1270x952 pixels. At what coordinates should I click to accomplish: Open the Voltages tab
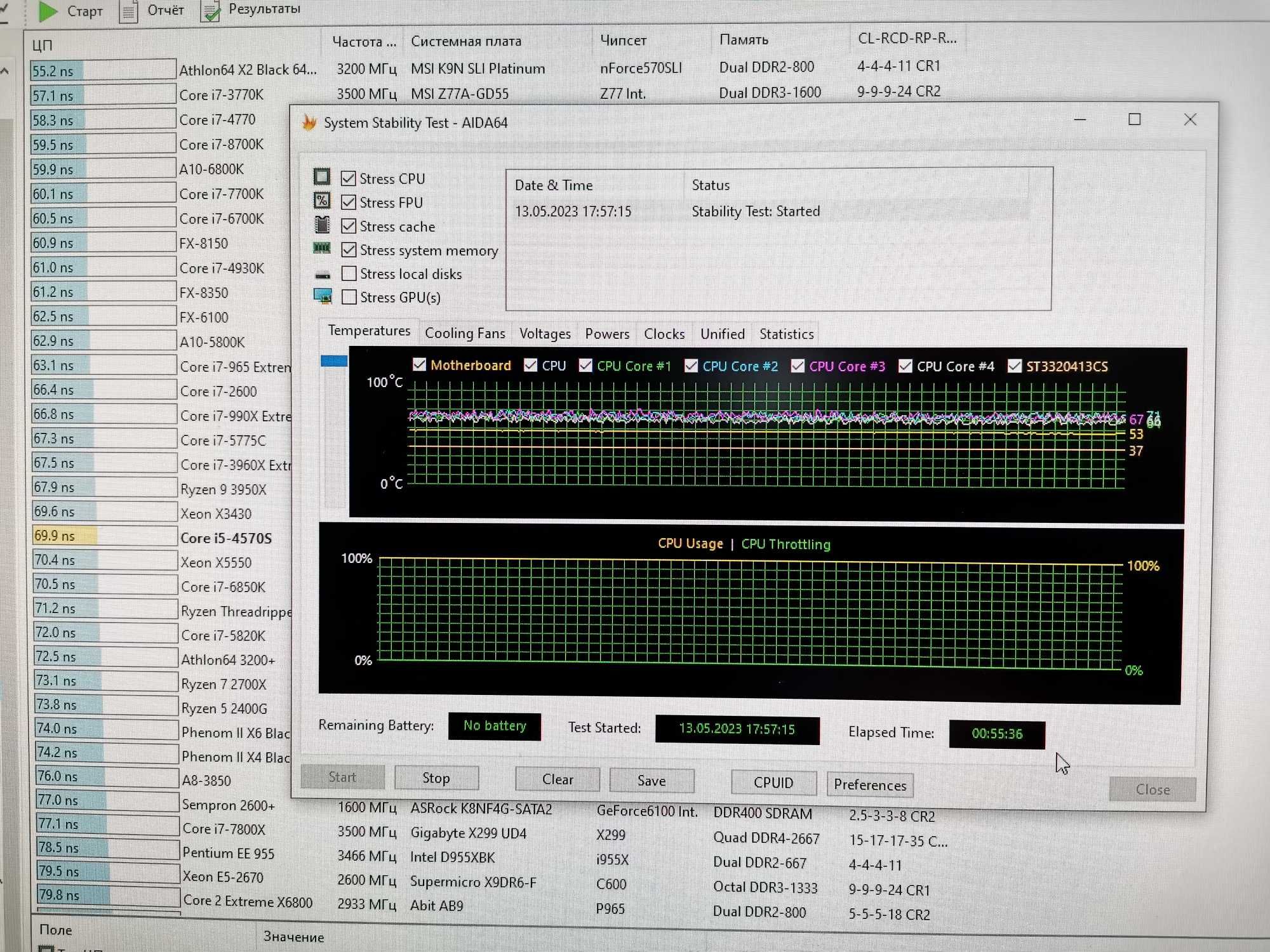point(545,334)
